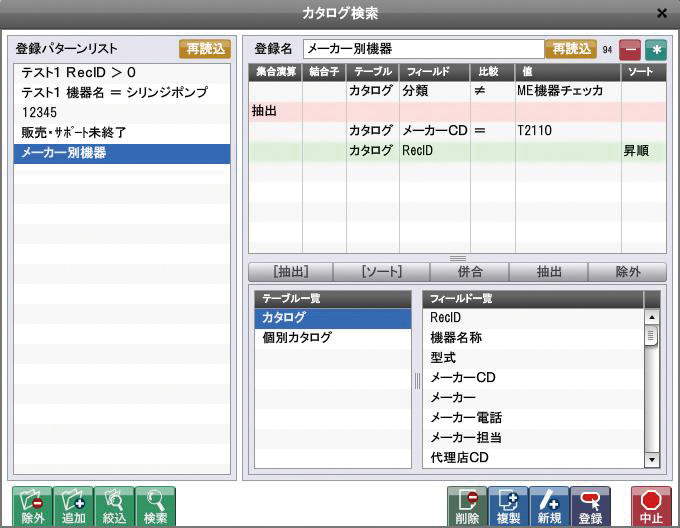The width and height of the screenshot is (680, 528).
Task: Select メーカー電話 in the field list
Action: point(534,417)
